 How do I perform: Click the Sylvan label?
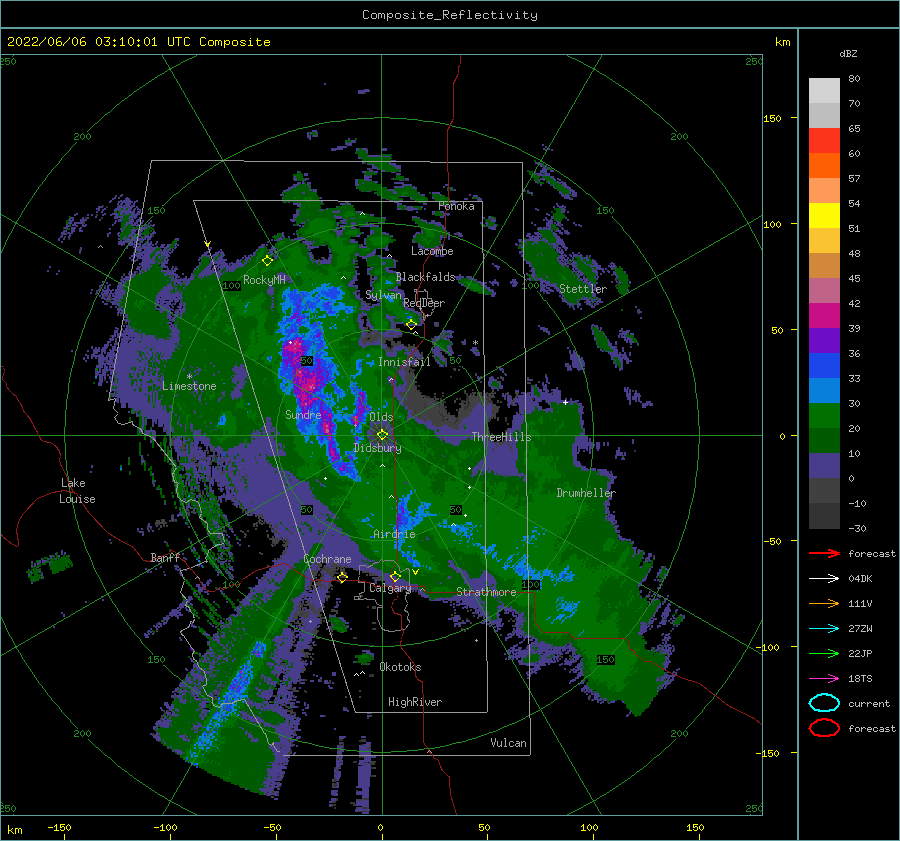click(383, 296)
